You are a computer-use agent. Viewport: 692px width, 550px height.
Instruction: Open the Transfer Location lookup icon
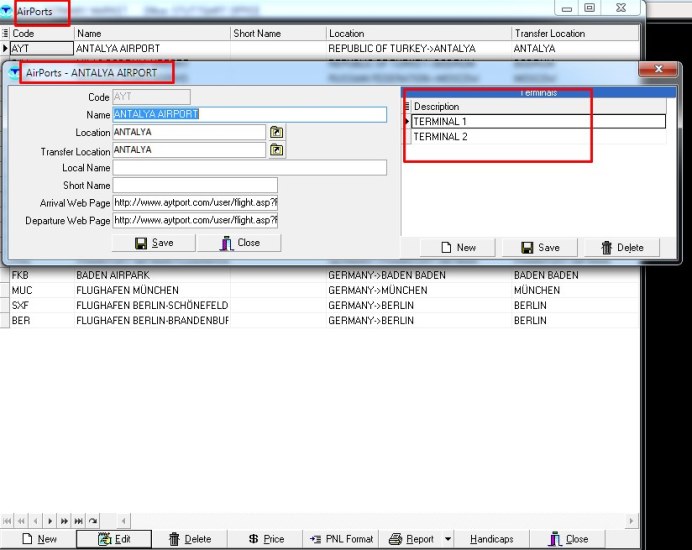pos(277,150)
